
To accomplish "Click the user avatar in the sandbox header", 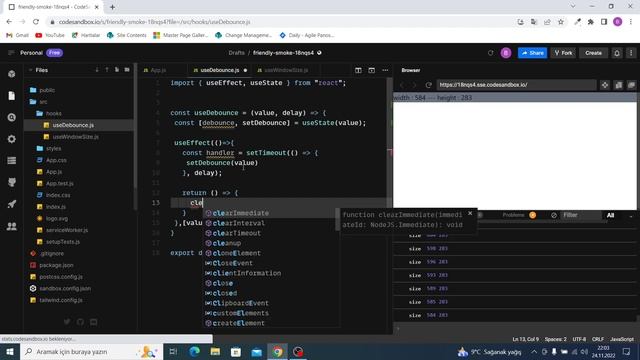I will (506, 53).
